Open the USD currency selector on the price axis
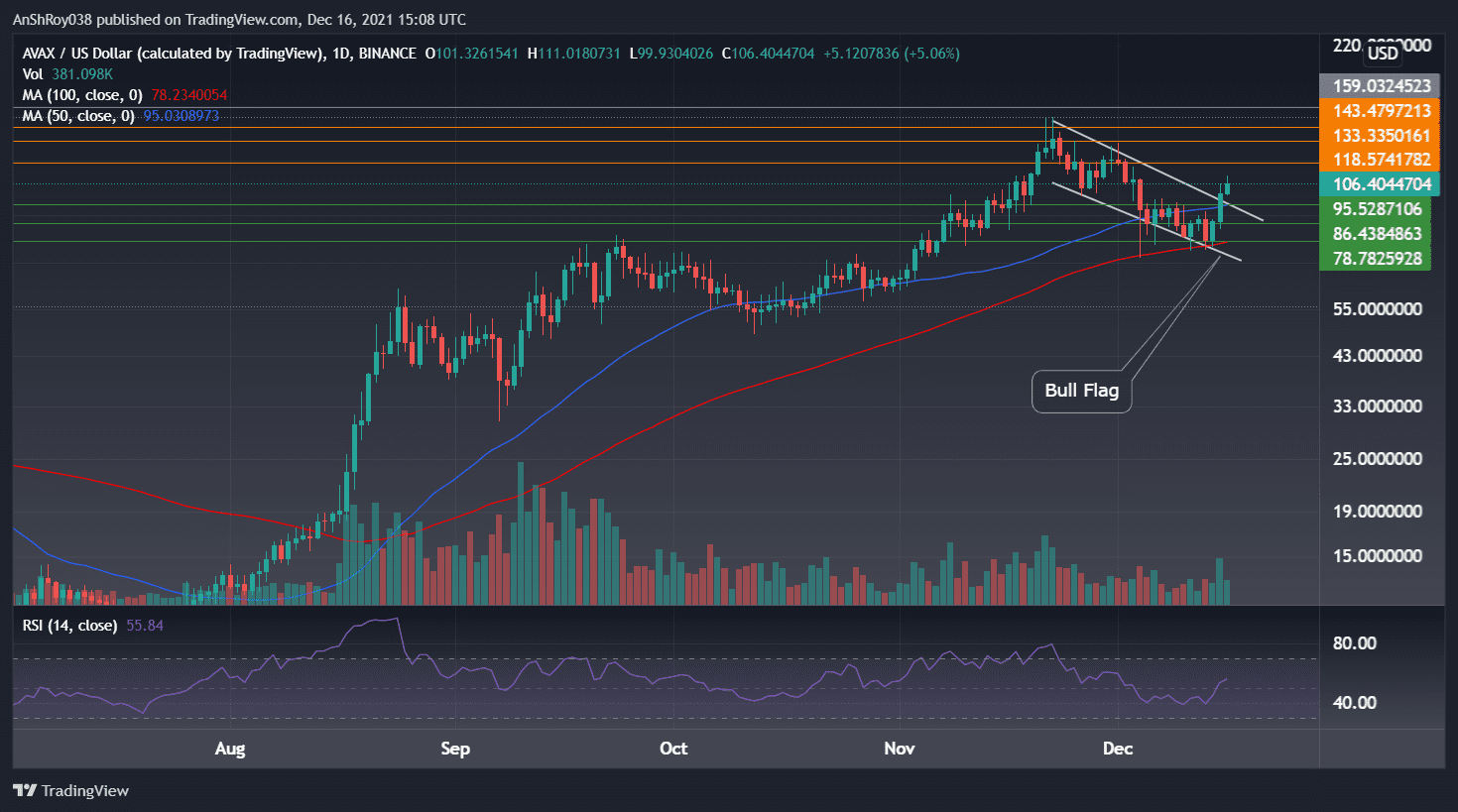 click(x=1382, y=54)
